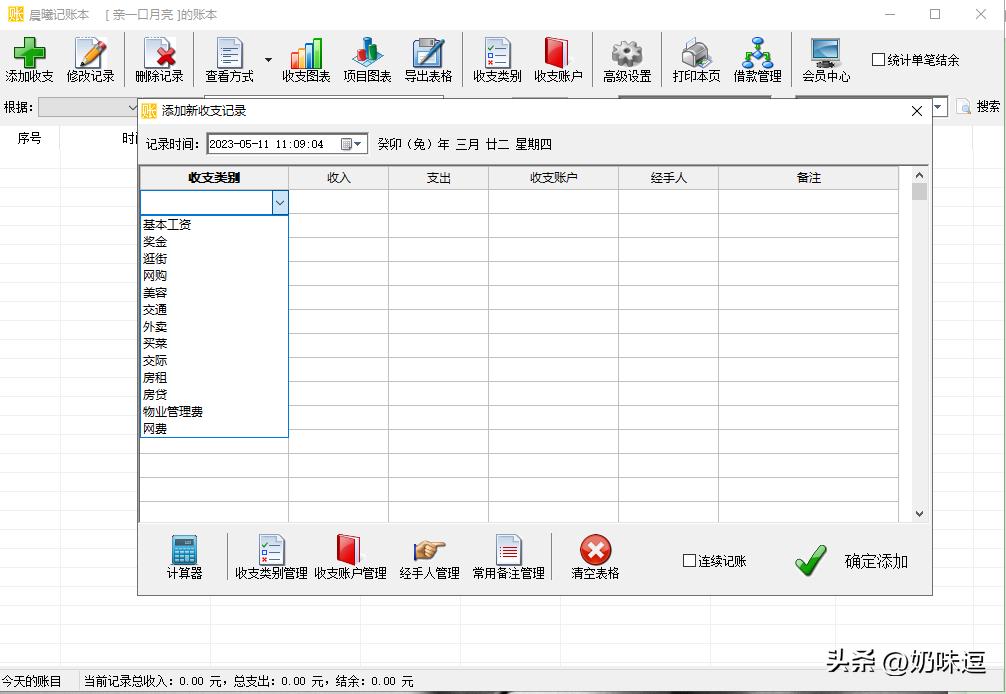Viewport: 1006px width, 694px height.
Task: Click the 项目图表 icon
Action: [367, 58]
